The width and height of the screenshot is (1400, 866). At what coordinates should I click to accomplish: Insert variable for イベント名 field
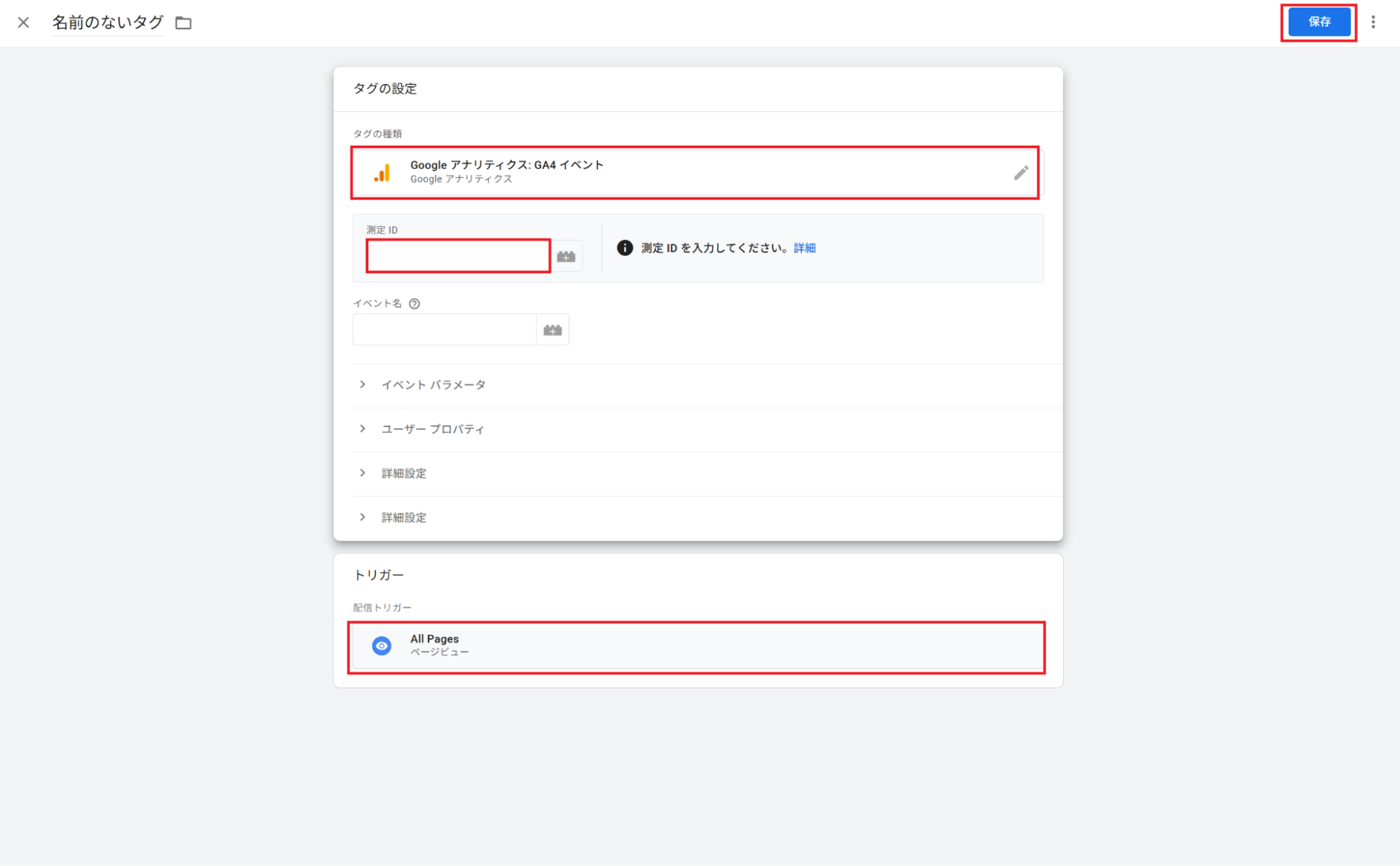553,330
